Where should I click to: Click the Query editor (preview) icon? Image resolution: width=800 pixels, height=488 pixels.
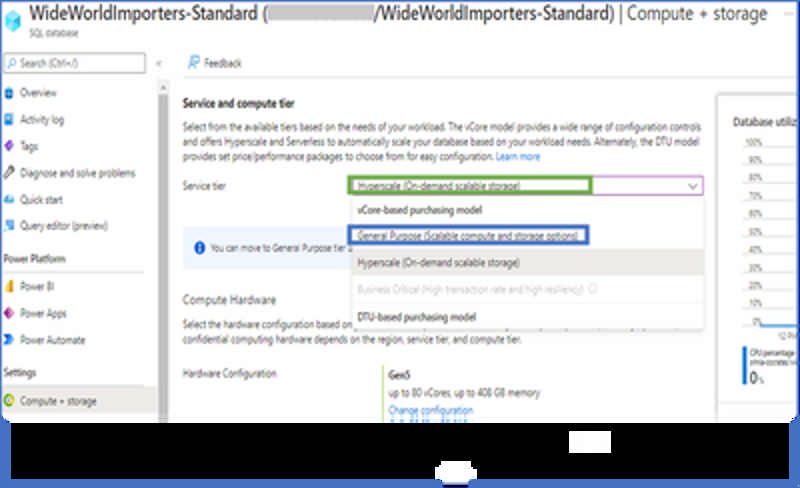point(9,226)
